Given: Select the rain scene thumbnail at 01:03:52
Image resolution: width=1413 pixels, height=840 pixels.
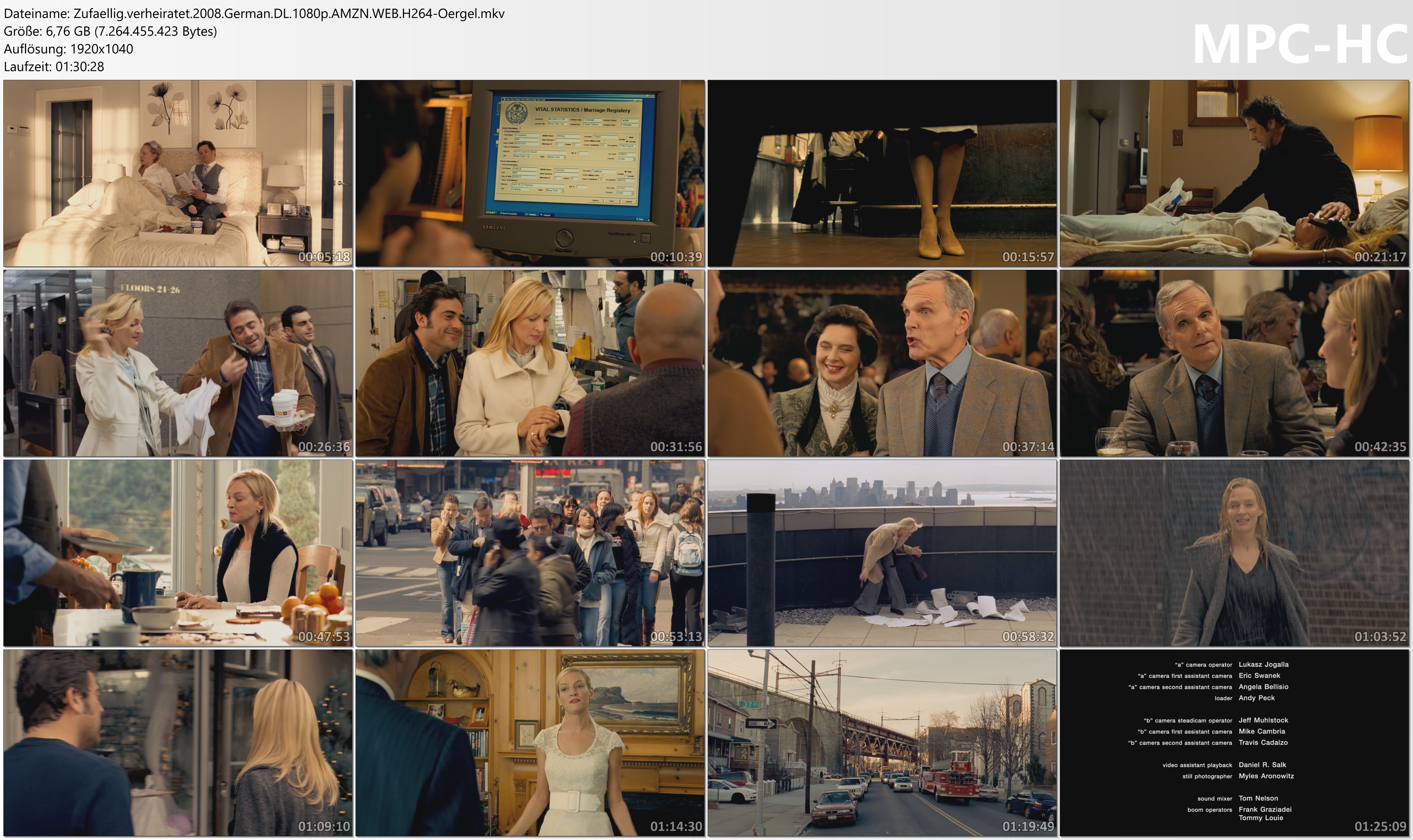Looking at the screenshot, I should [1234, 553].
